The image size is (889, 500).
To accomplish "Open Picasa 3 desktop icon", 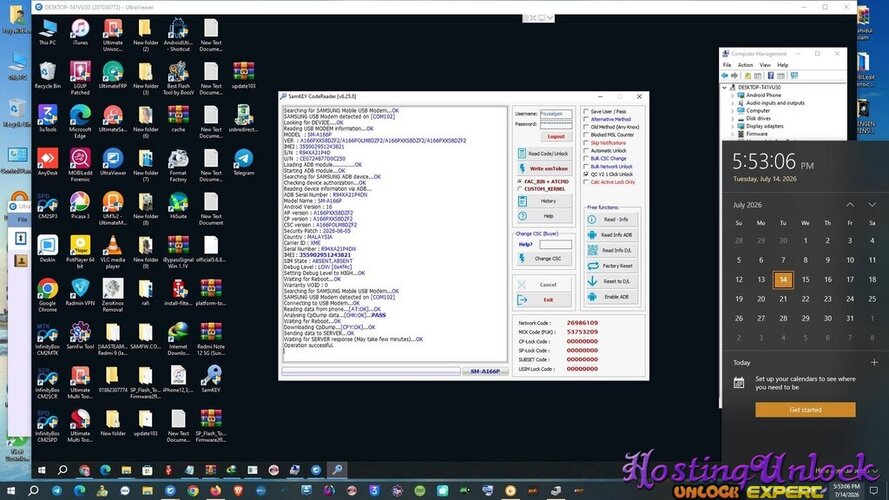I will (x=80, y=206).
